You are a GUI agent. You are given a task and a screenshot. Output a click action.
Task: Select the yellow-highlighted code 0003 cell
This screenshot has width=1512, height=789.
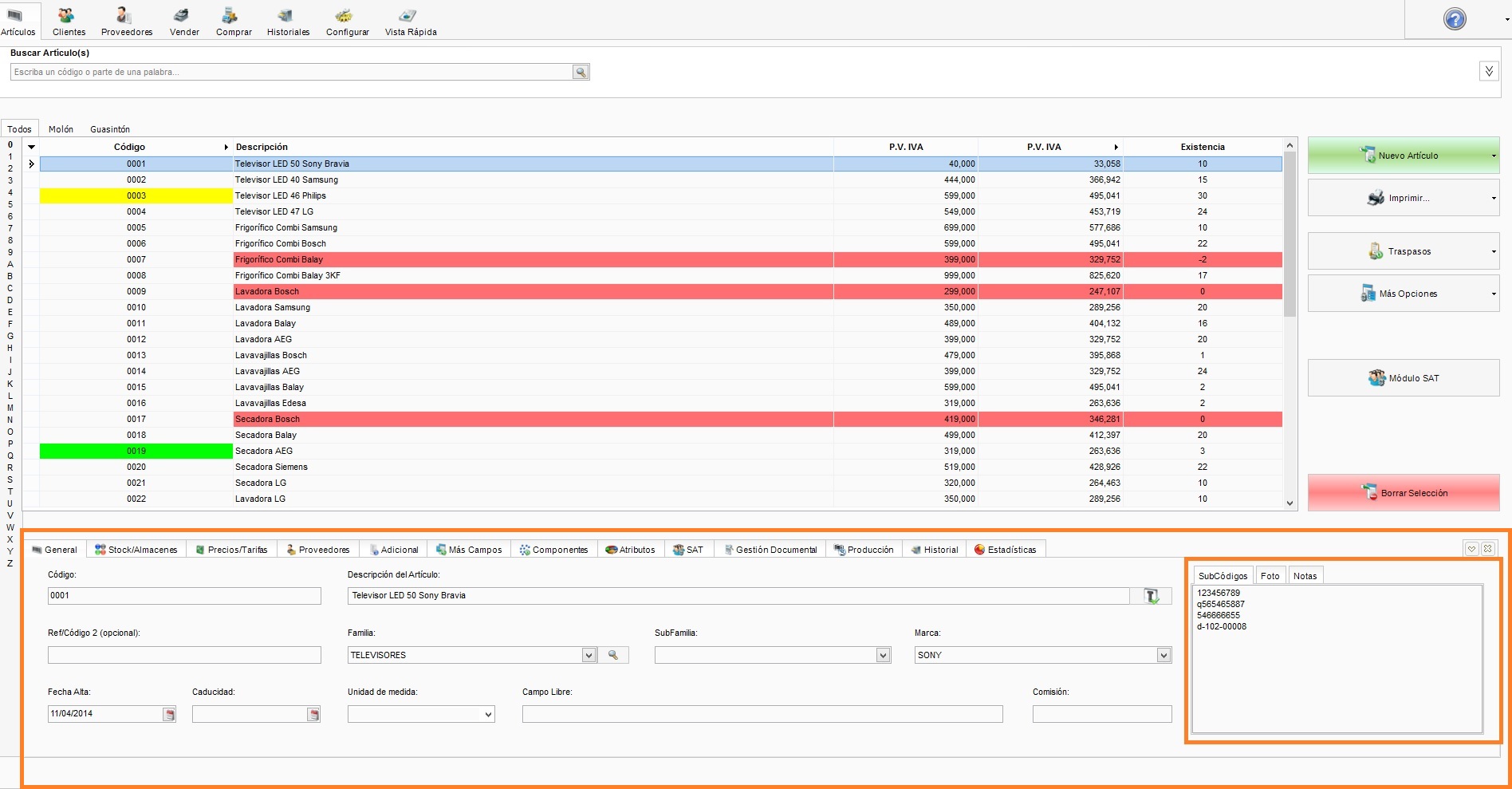click(136, 195)
